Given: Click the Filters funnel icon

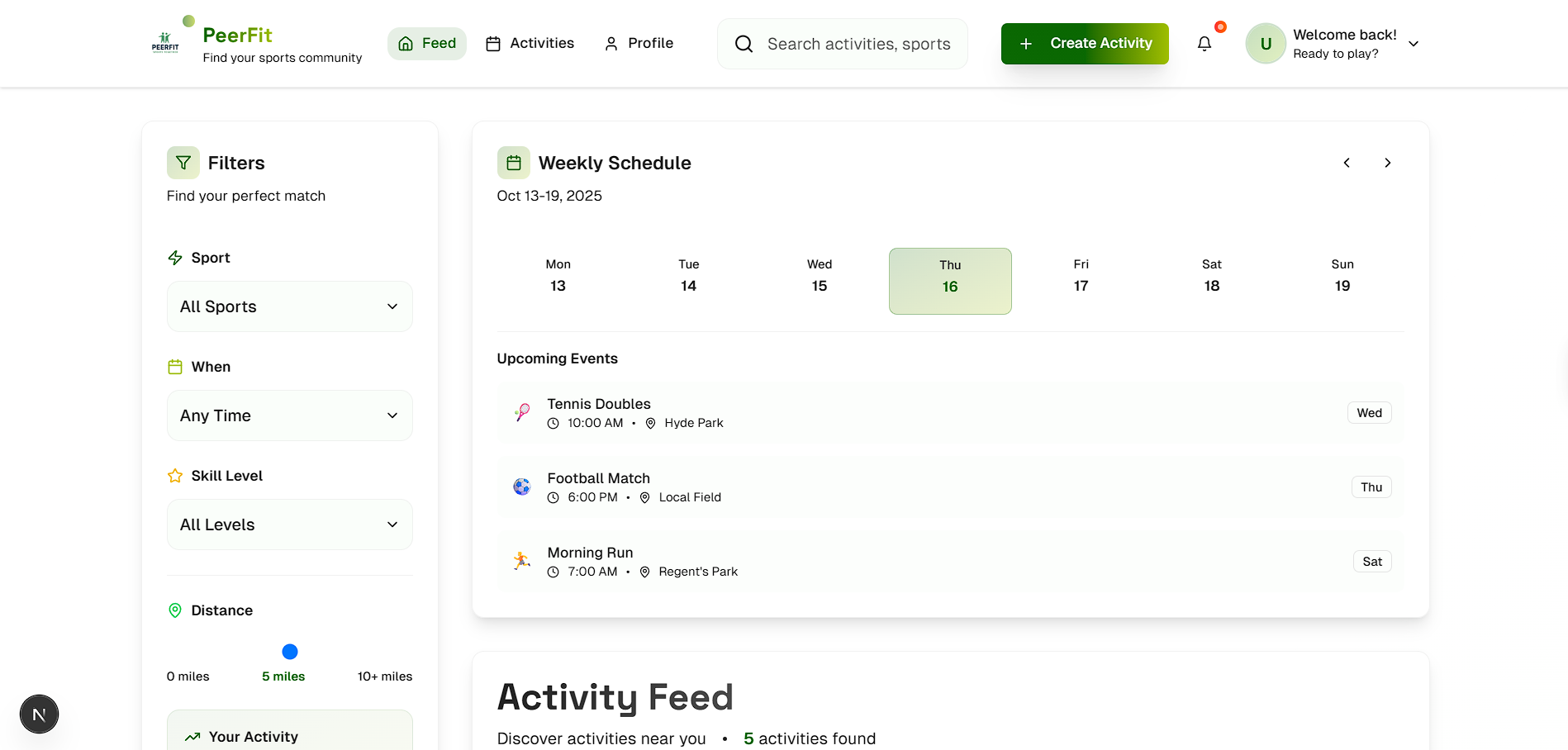Looking at the screenshot, I should click(x=183, y=163).
